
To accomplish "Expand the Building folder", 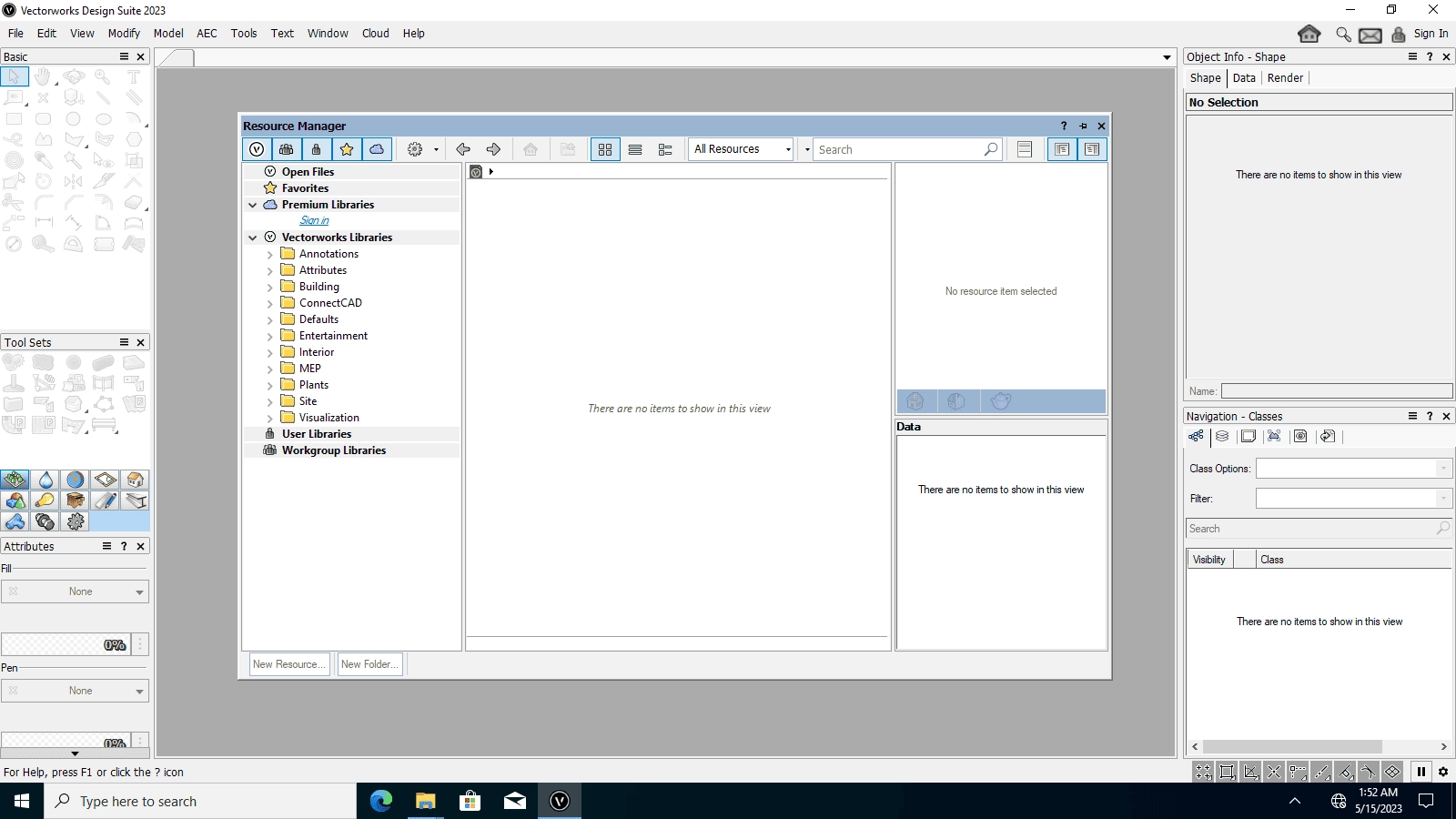I will pyautogui.click(x=270, y=288).
